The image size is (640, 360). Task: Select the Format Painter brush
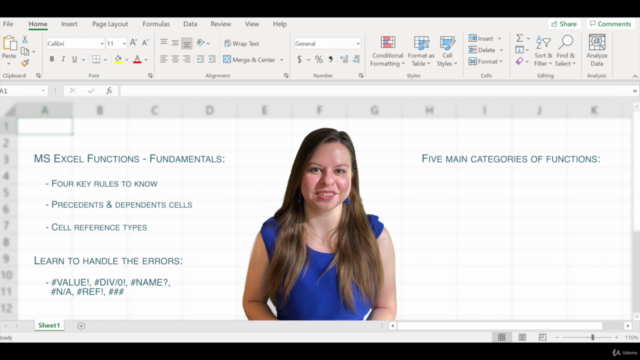point(25,63)
